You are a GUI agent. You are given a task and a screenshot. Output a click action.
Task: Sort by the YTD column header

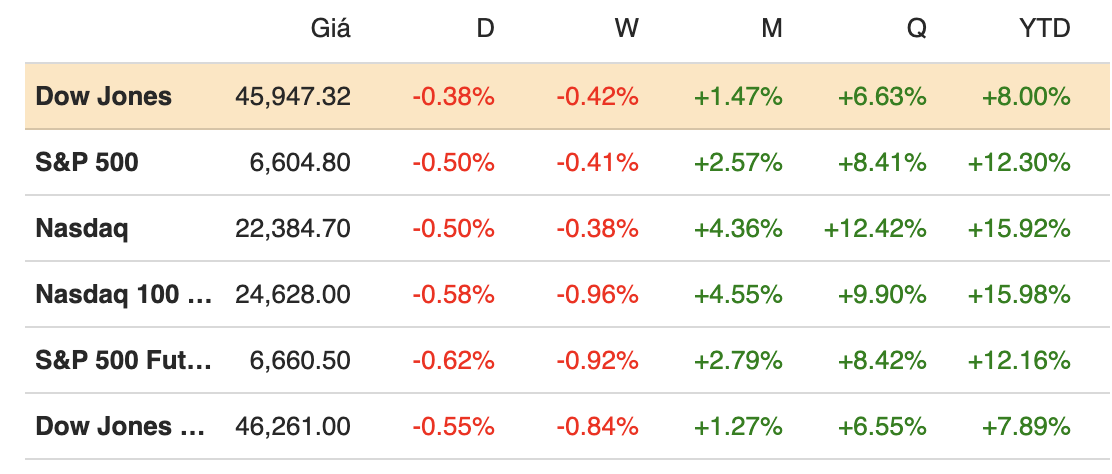(1044, 28)
